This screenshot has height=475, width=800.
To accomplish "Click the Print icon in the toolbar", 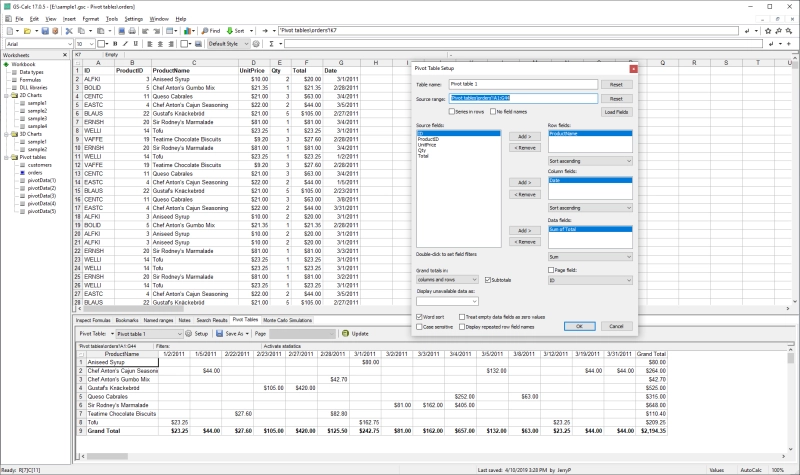I will 132,31.
